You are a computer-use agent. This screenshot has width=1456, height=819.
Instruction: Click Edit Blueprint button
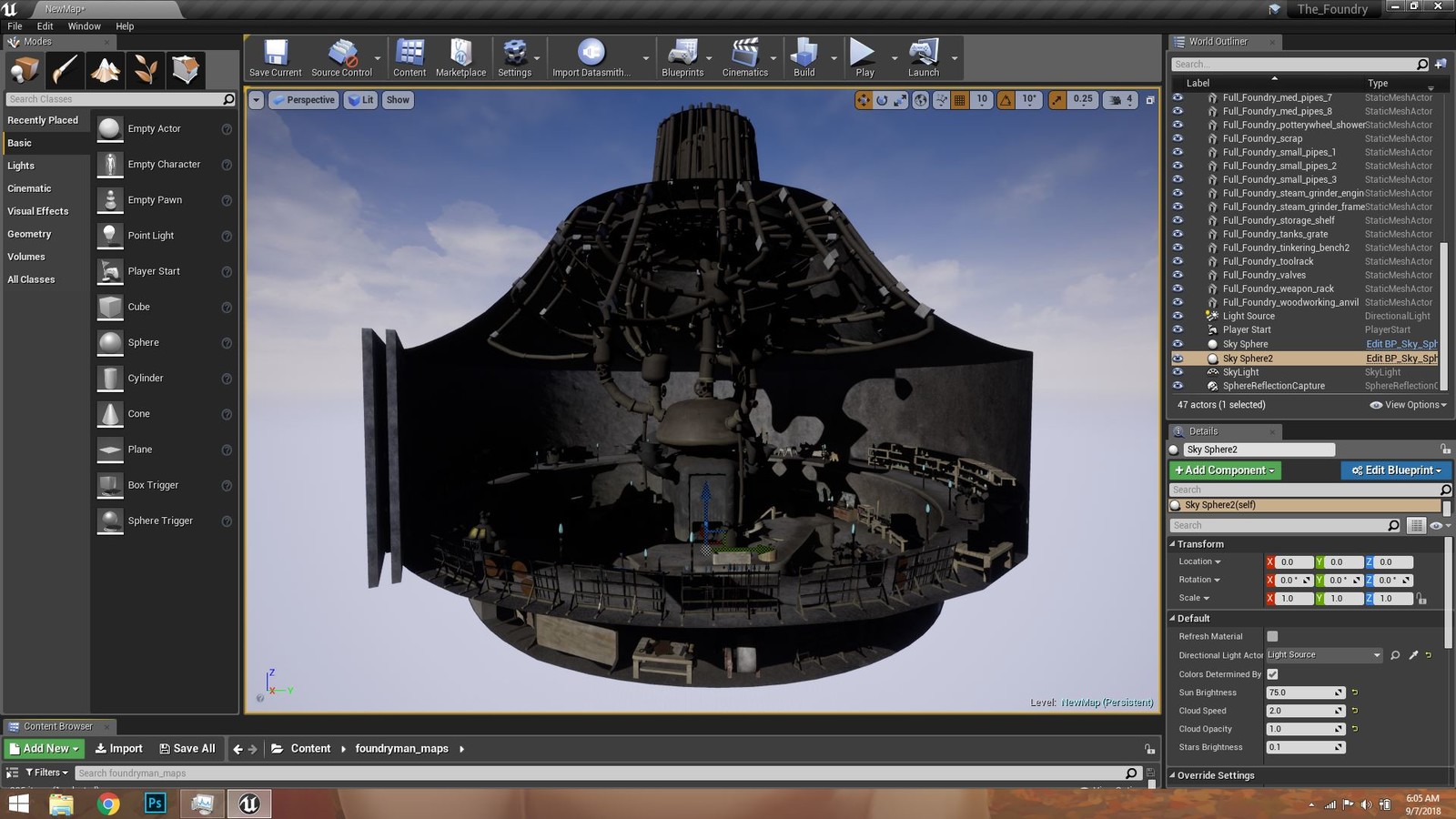(x=1395, y=470)
